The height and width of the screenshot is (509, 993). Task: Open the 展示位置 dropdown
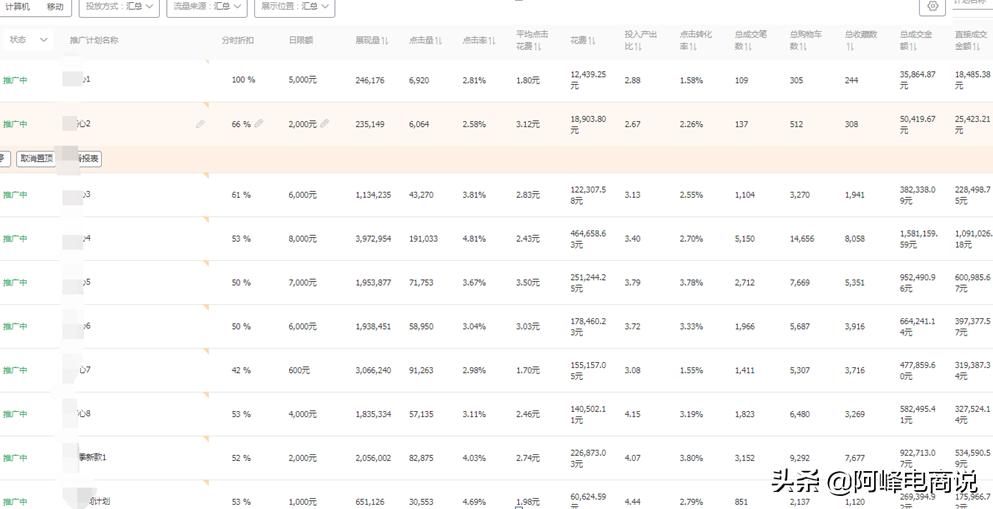294,6
